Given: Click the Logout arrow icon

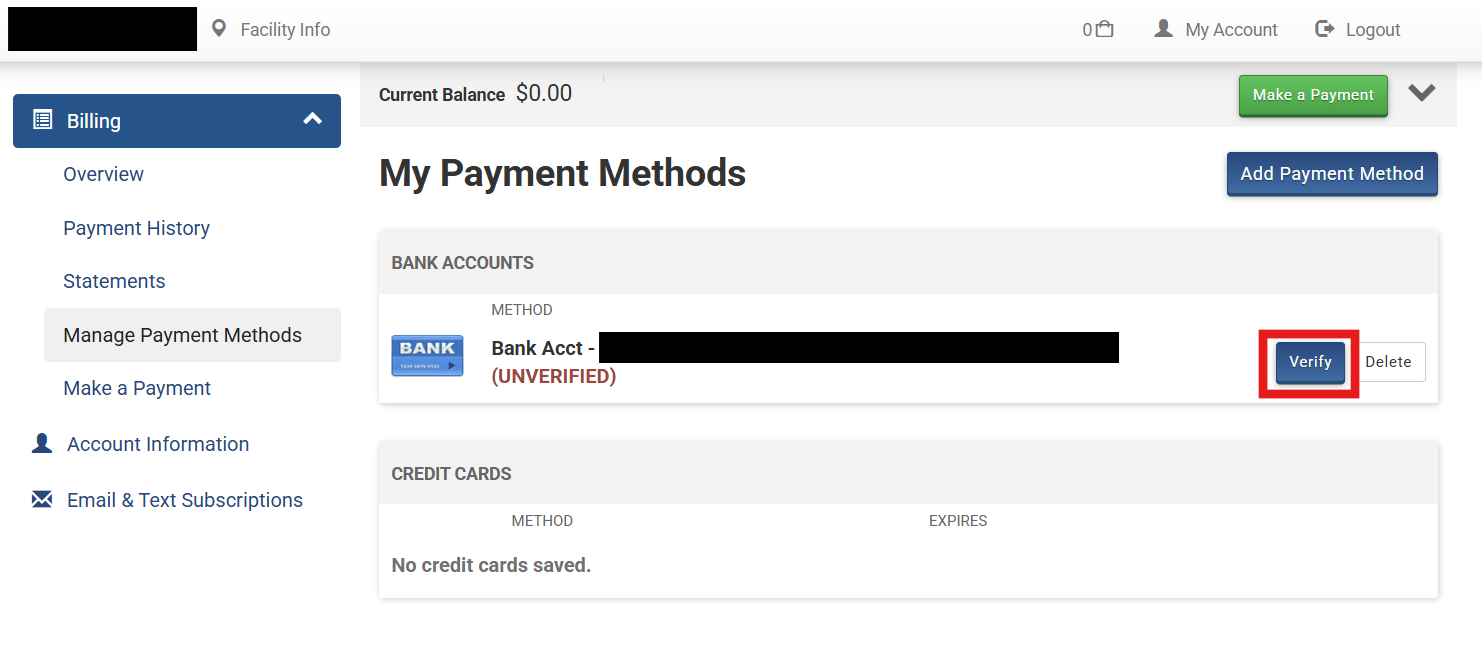Looking at the screenshot, I should tap(1325, 29).
